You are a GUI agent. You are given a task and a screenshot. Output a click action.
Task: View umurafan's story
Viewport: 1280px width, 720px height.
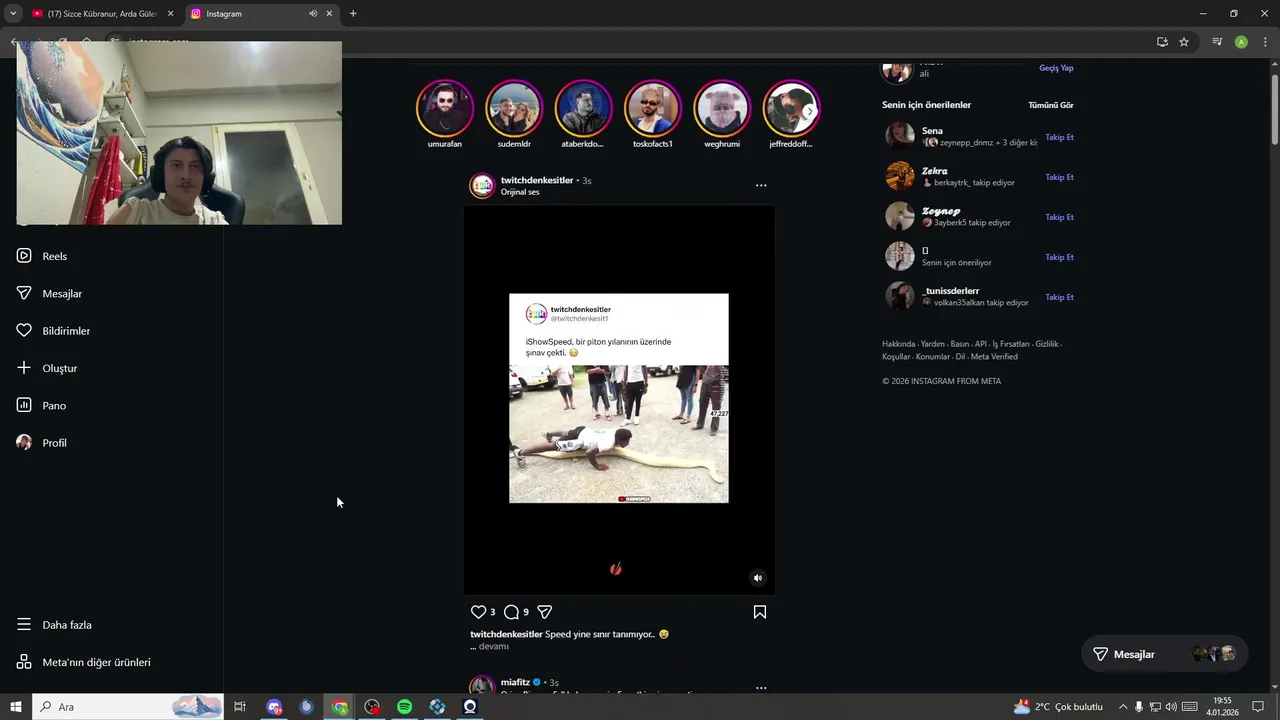(x=445, y=109)
